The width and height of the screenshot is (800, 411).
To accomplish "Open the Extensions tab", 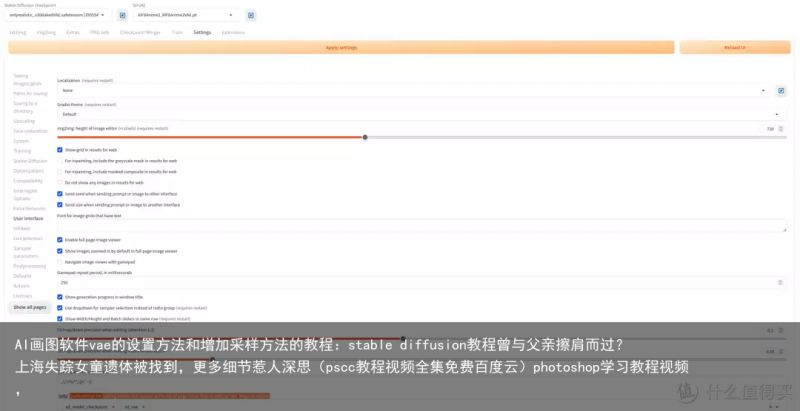I will [233, 32].
